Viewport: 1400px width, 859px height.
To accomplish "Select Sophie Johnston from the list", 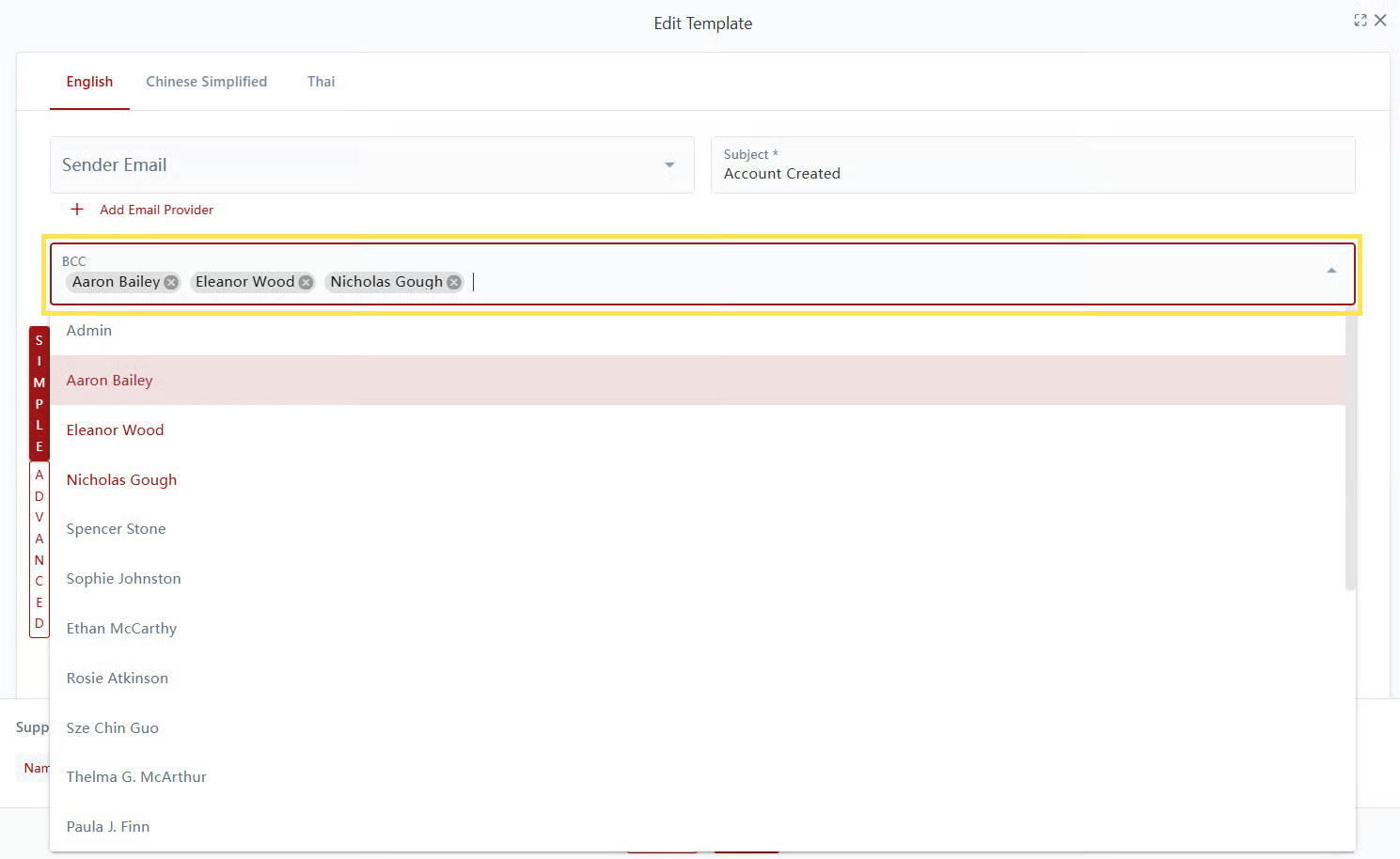I will pos(698,579).
